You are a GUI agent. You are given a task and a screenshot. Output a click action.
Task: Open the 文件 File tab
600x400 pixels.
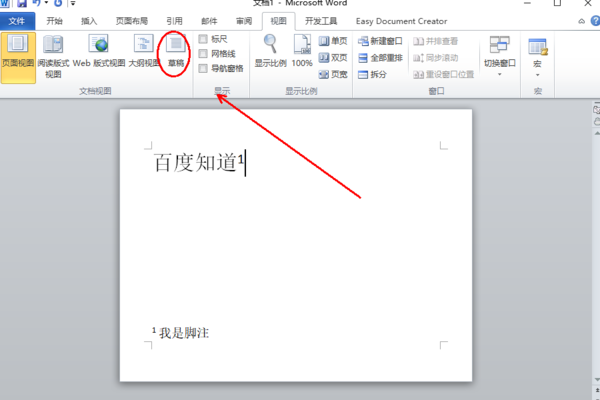17,21
